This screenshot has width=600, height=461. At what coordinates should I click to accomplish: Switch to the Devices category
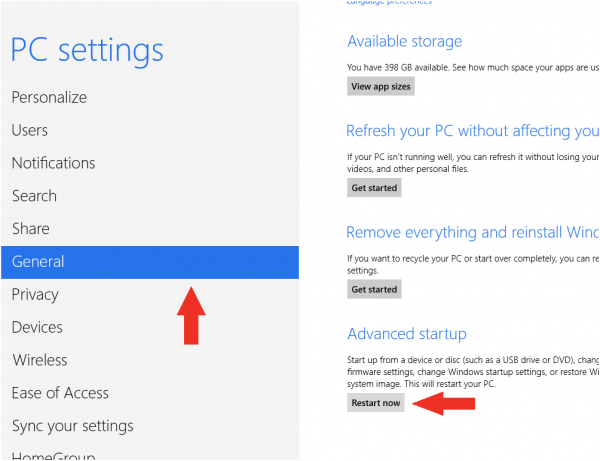(37, 327)
